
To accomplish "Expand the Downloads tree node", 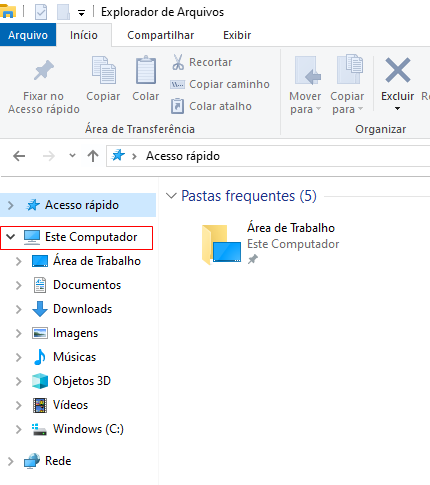I will [19, 309].
